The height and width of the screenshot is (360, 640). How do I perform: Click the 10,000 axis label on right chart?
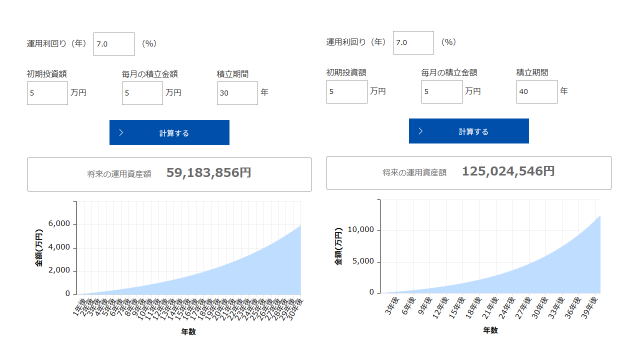(361, 229)
